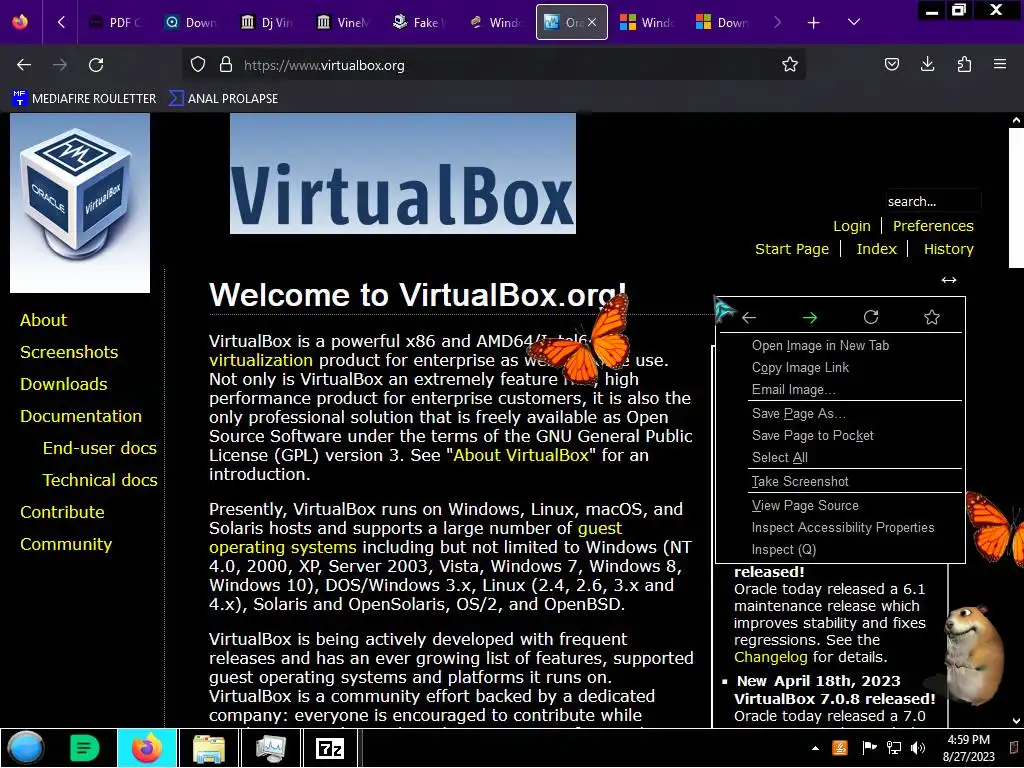Click the page scrollbar down arrow
The height and width of the screenshot is (768, 1024).
[1016, 721]
